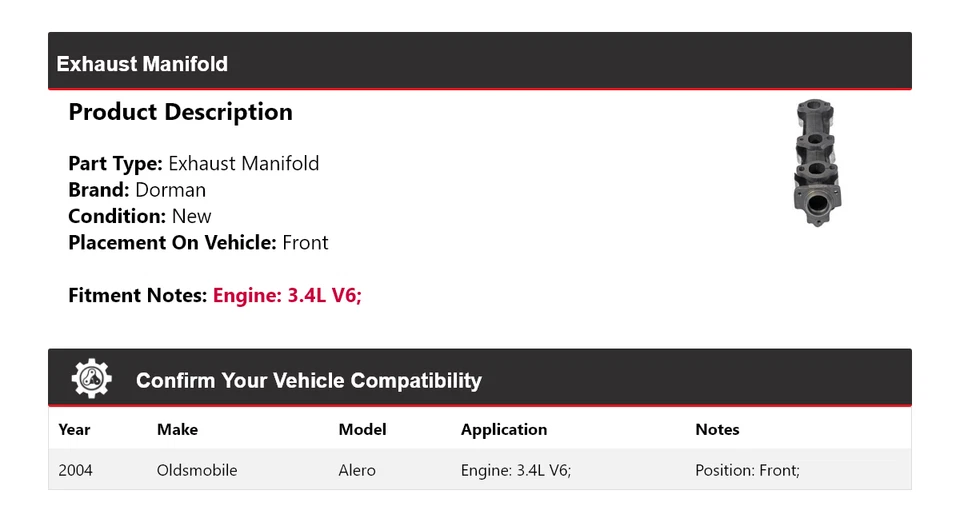Click the Position: Front notes cell
The image size is (960, 522).
click(747, 469)
